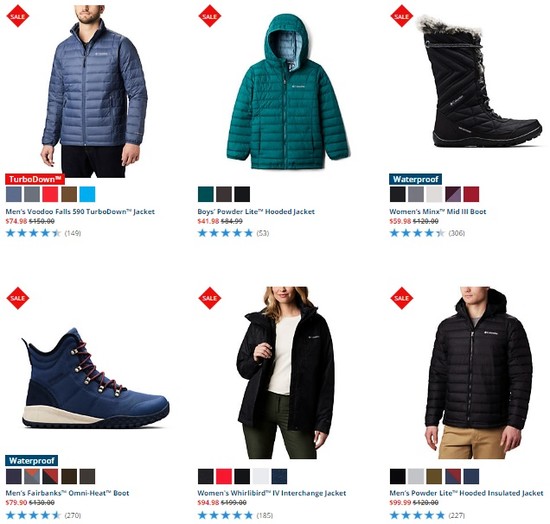Click the Waterproof label under the navy boot
This screenshot has width=550, height=524.
click(x=32, y=461)
